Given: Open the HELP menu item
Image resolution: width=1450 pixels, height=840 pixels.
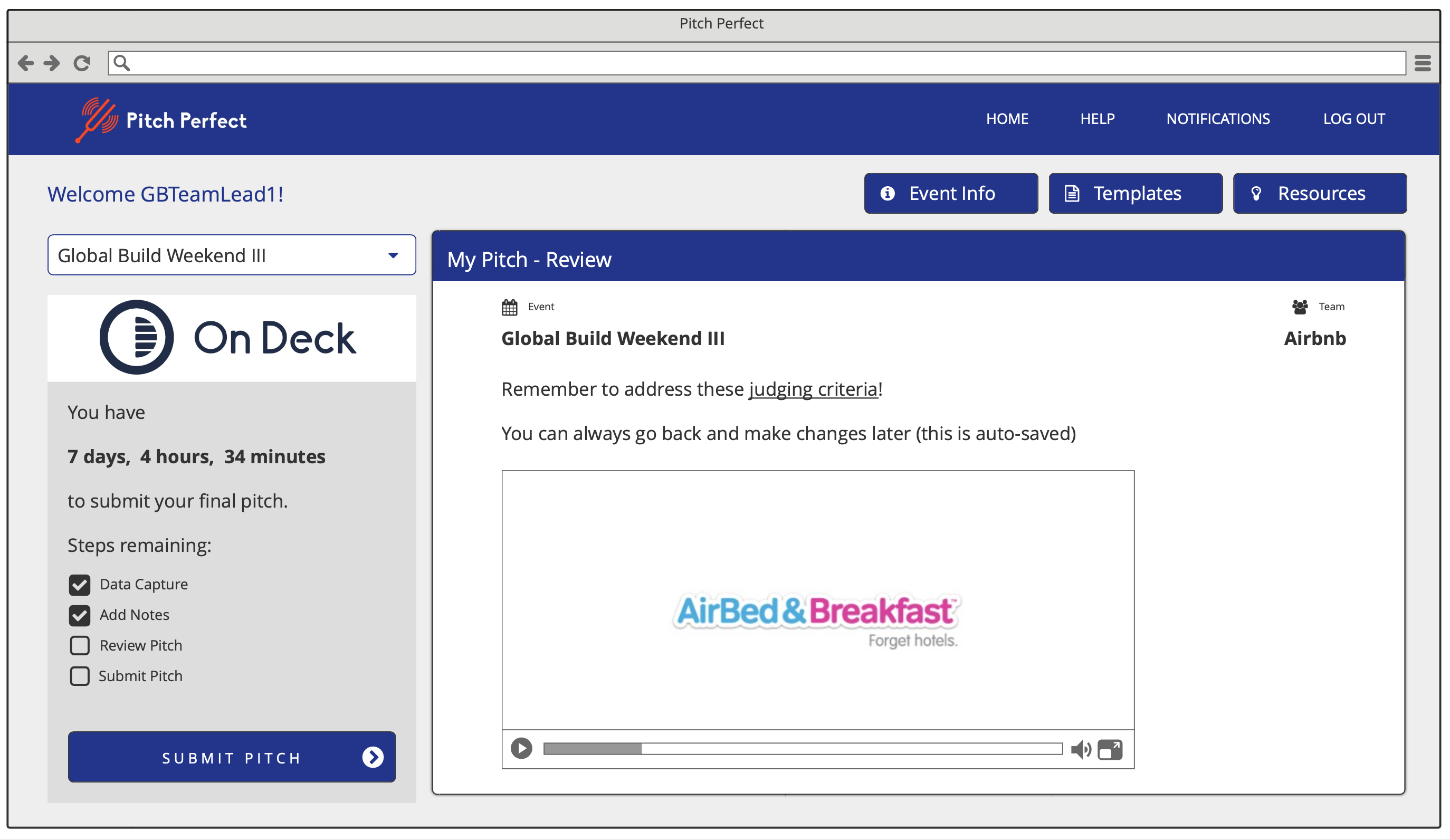Looking at the screenshot, I should [x=1096, y=119].
